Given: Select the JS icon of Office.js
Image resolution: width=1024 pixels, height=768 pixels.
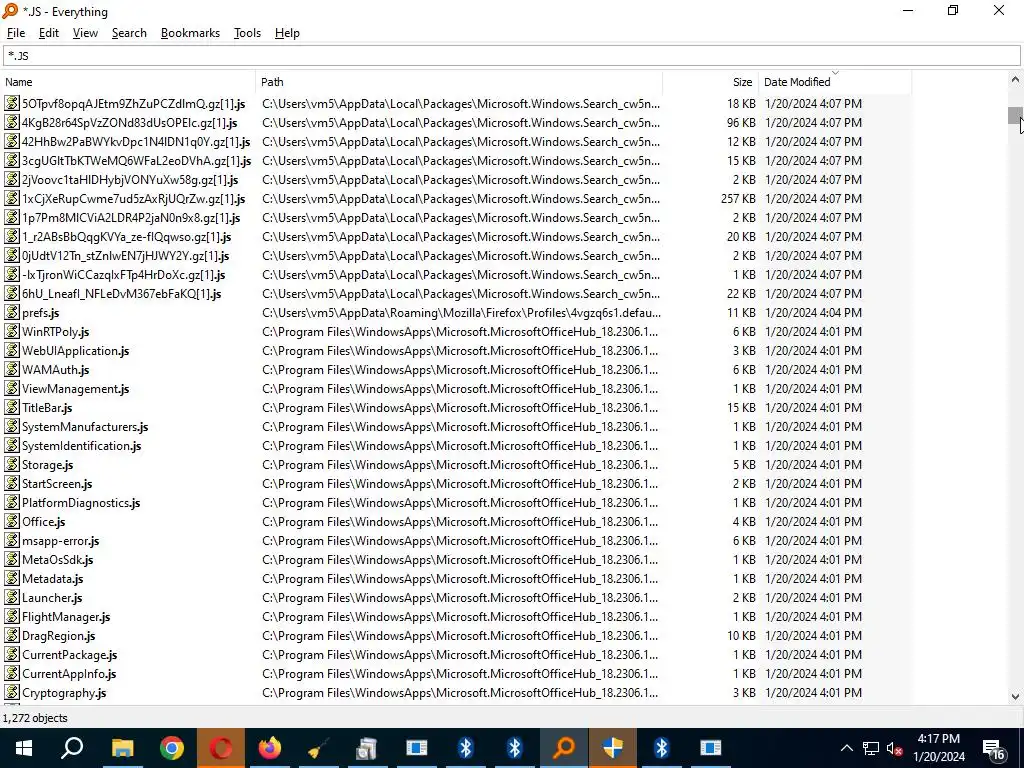Looking at the screenshot, I should click(x=12, y=522).
